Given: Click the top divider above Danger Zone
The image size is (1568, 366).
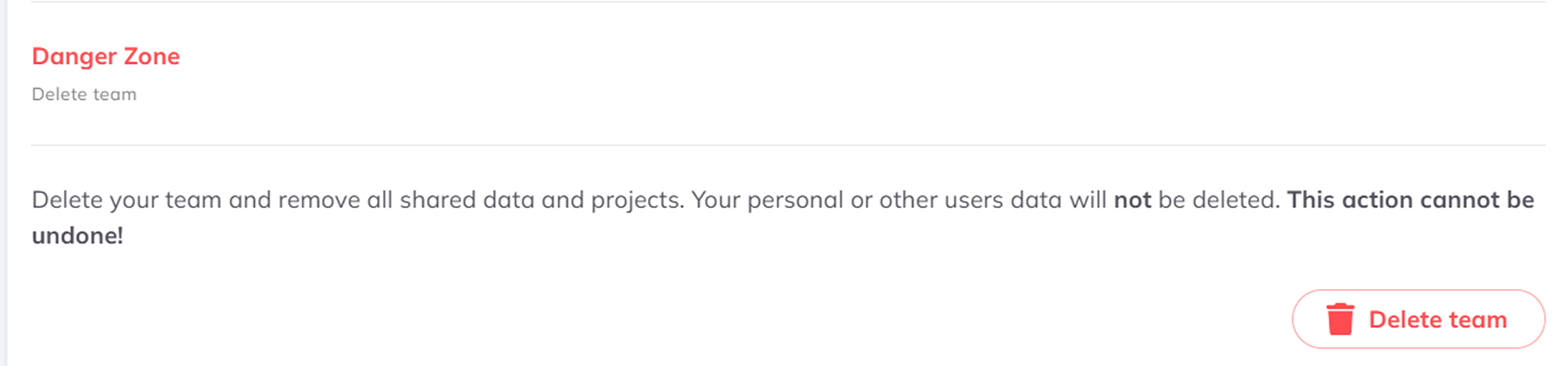Looking at the screenshot, I should click(x=787, y=2).
